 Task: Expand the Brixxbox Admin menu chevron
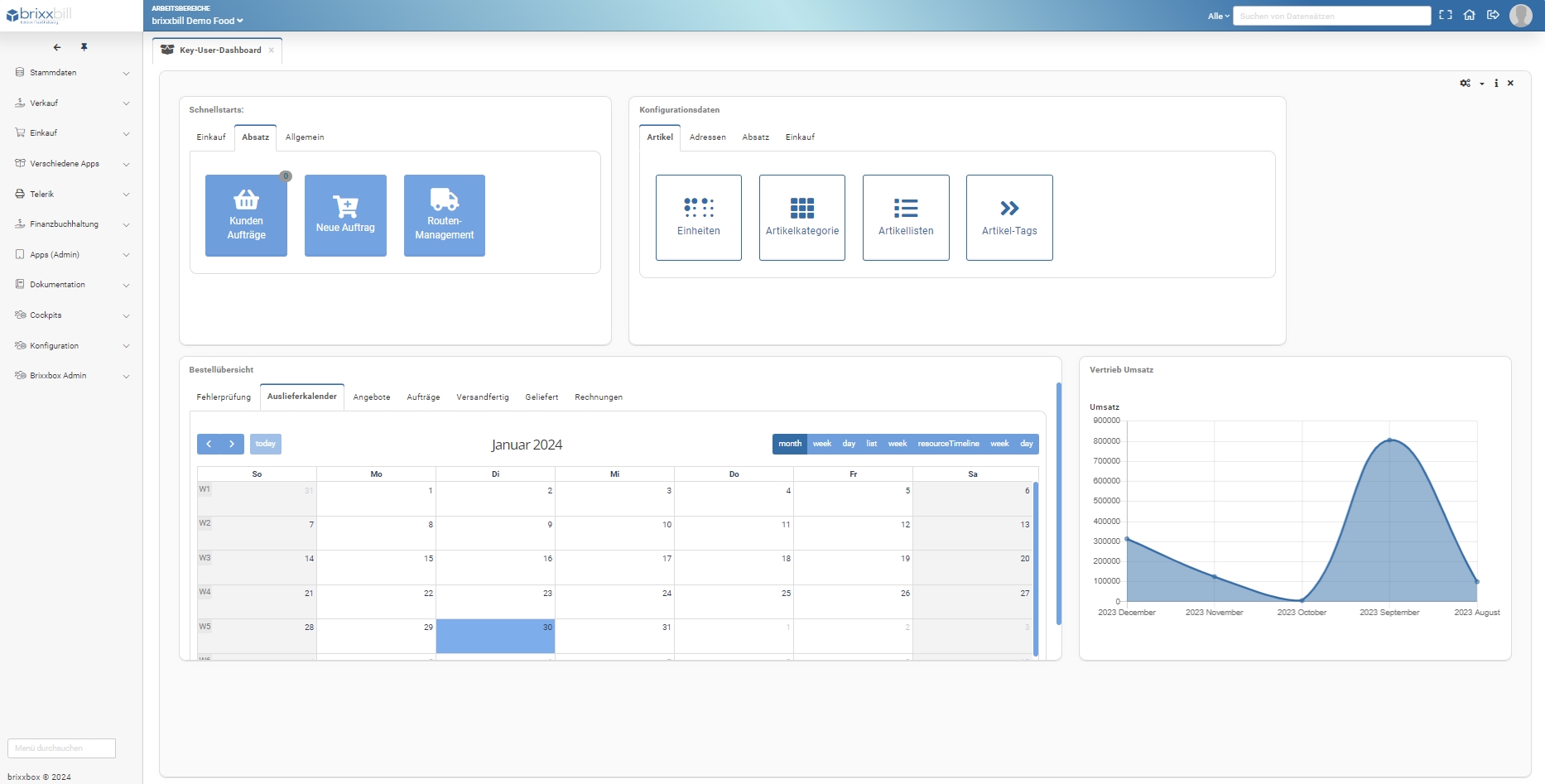[x=126, y=376]
